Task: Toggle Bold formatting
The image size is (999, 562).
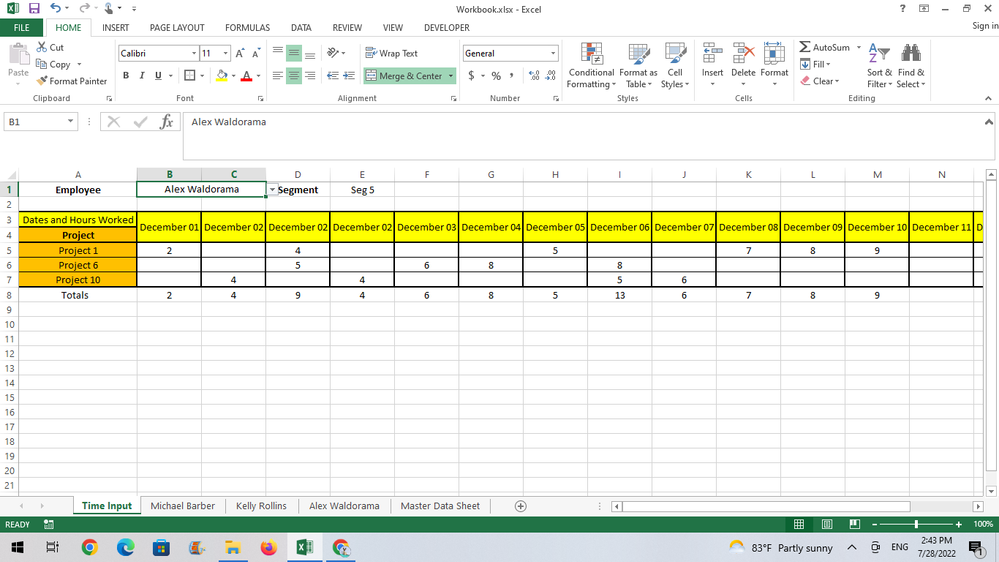Action: click(x=126, y=75)
